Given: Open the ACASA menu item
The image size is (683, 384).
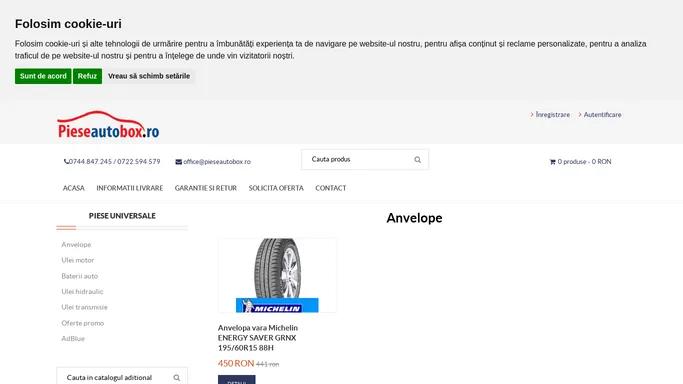Looking at the screenshot, I should click(x=74, y=188).
